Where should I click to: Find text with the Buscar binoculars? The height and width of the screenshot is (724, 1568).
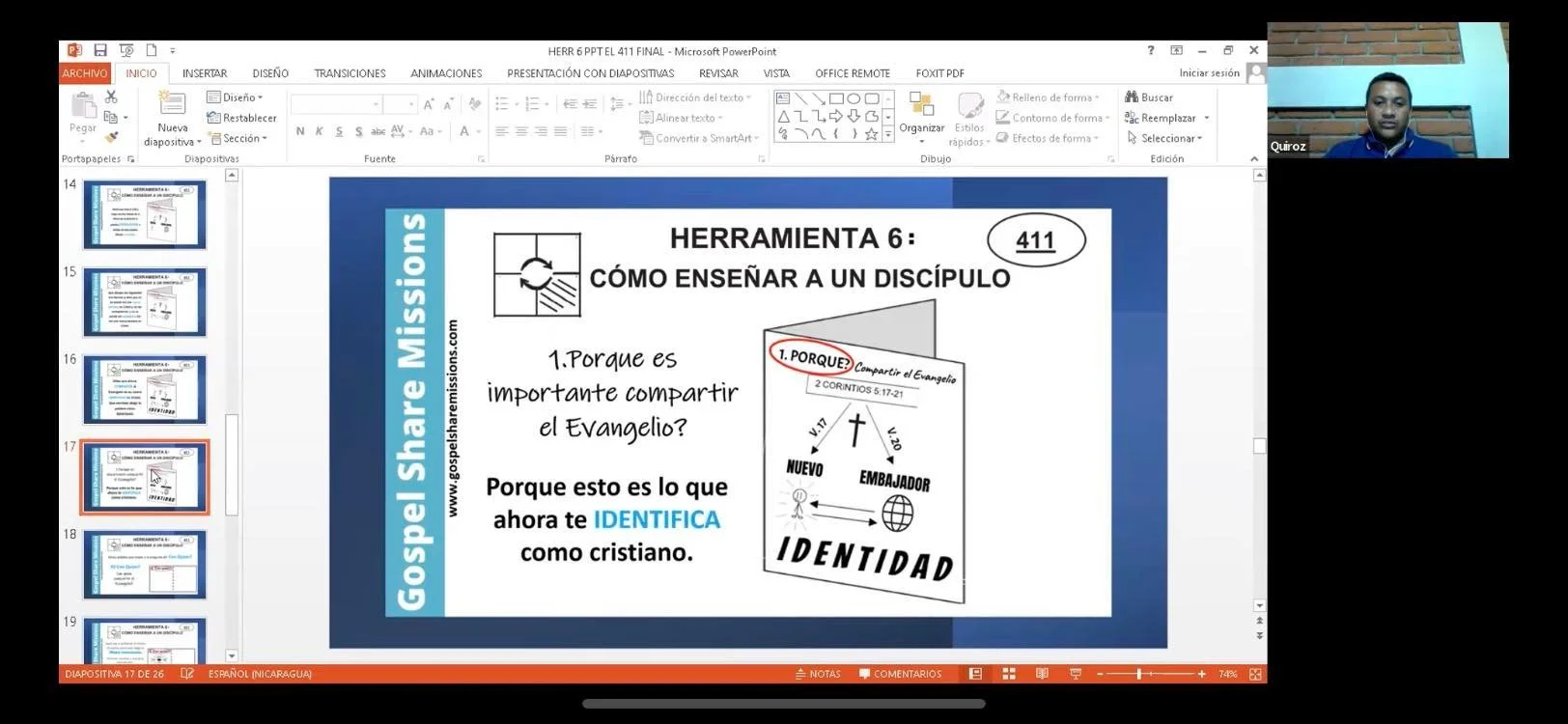tap(1149, 97)
